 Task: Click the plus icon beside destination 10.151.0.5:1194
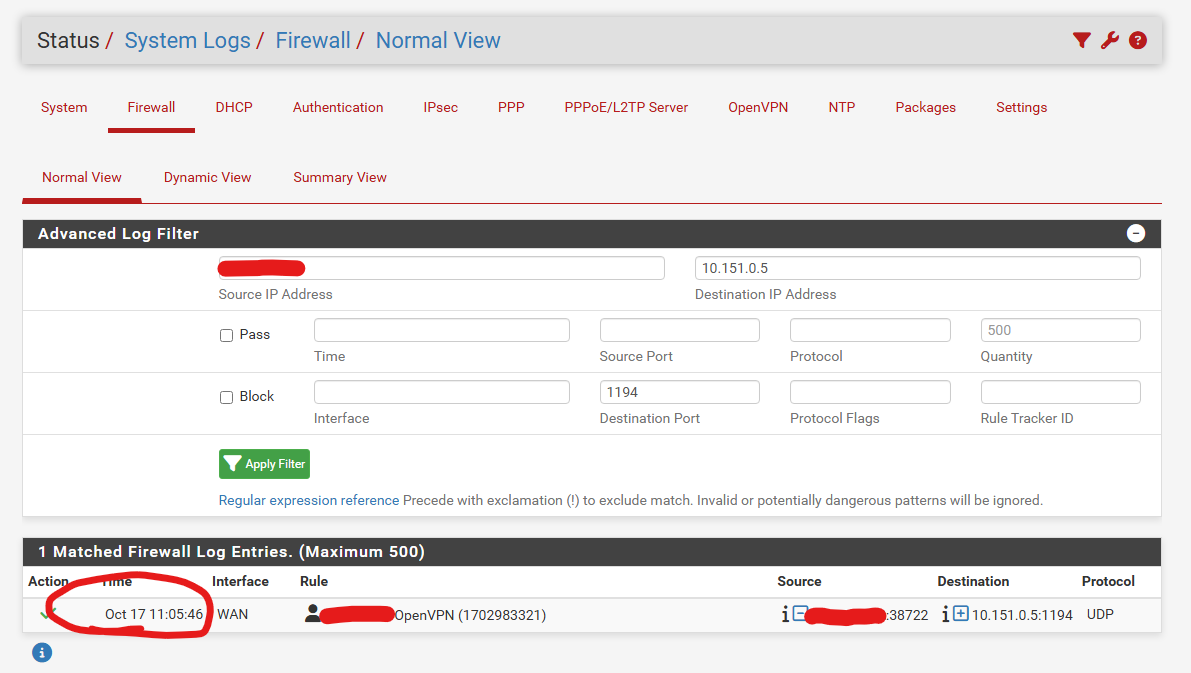960,614
